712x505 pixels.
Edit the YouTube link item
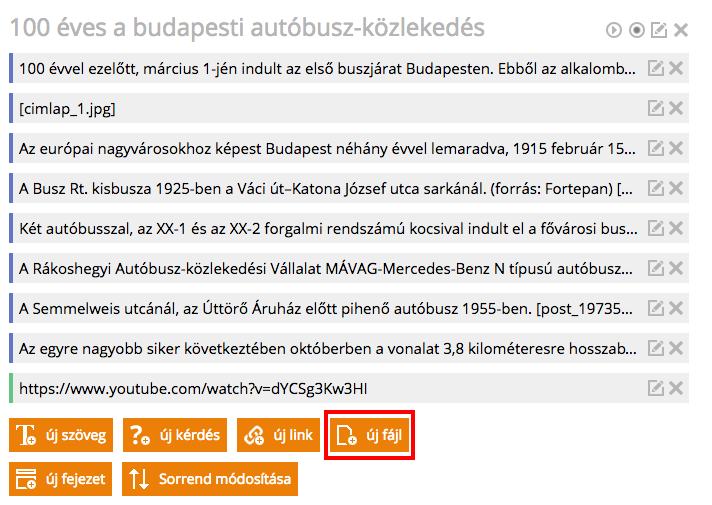[x=656, y=388]
